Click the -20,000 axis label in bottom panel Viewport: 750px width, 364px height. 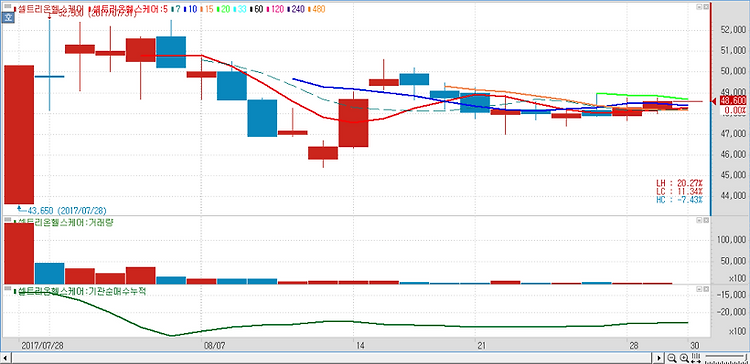point(731,312)
